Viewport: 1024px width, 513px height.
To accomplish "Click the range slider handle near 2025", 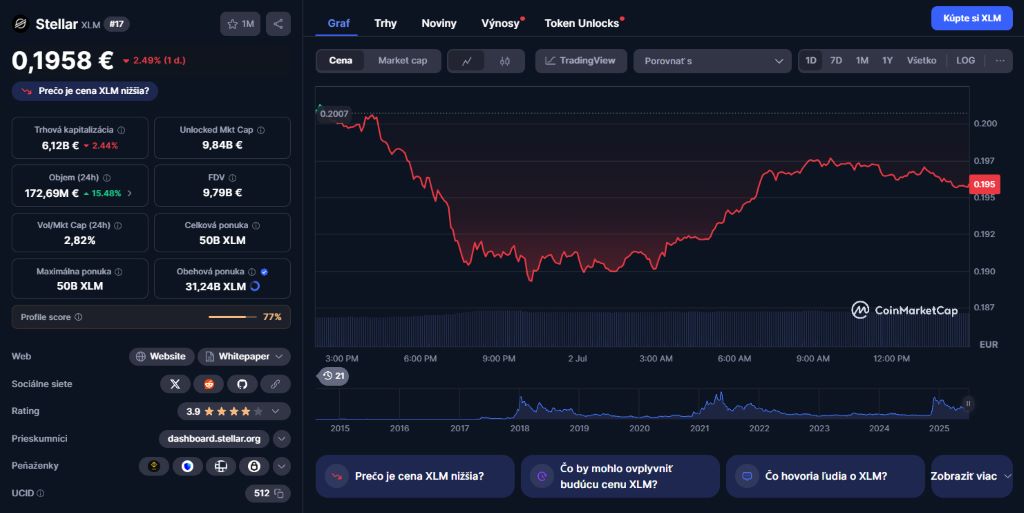I will 968,404.
